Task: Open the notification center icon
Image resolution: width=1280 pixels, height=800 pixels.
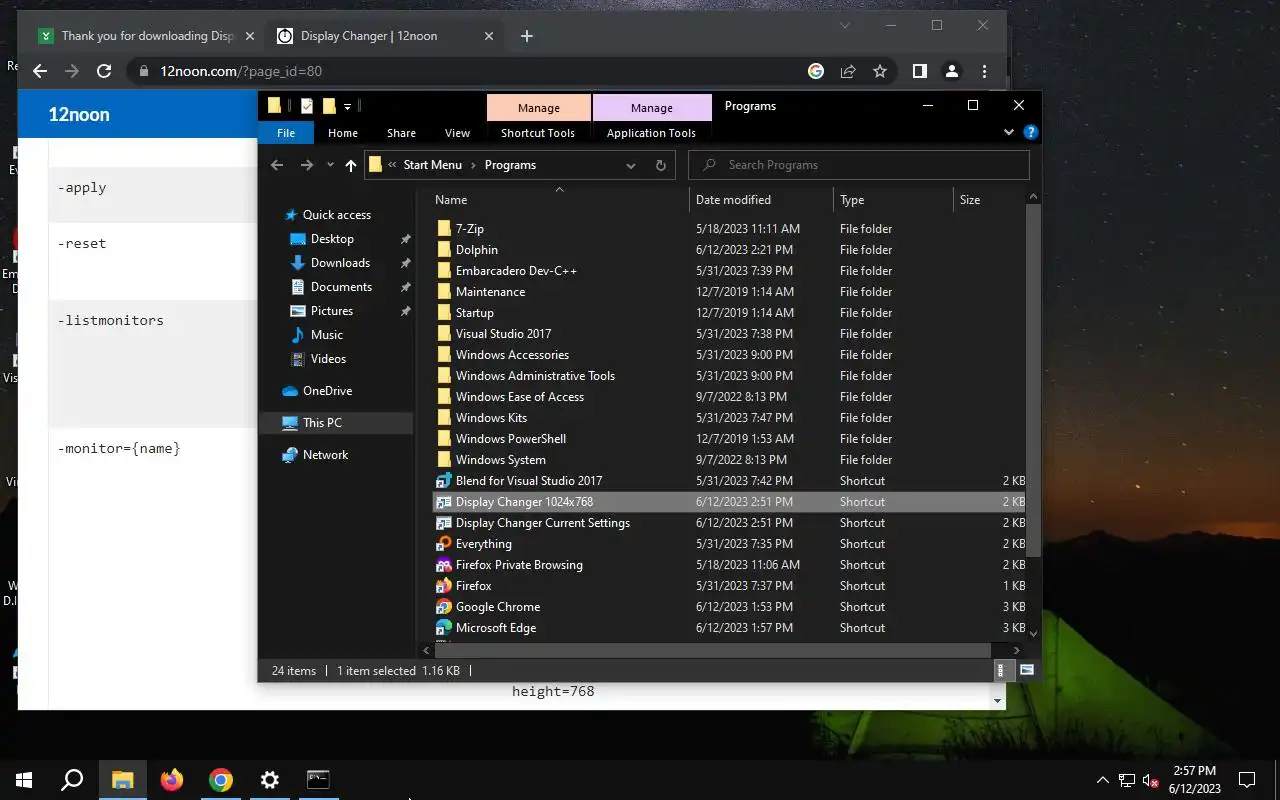Action: pyautogui.click(x=1247, y=780)
